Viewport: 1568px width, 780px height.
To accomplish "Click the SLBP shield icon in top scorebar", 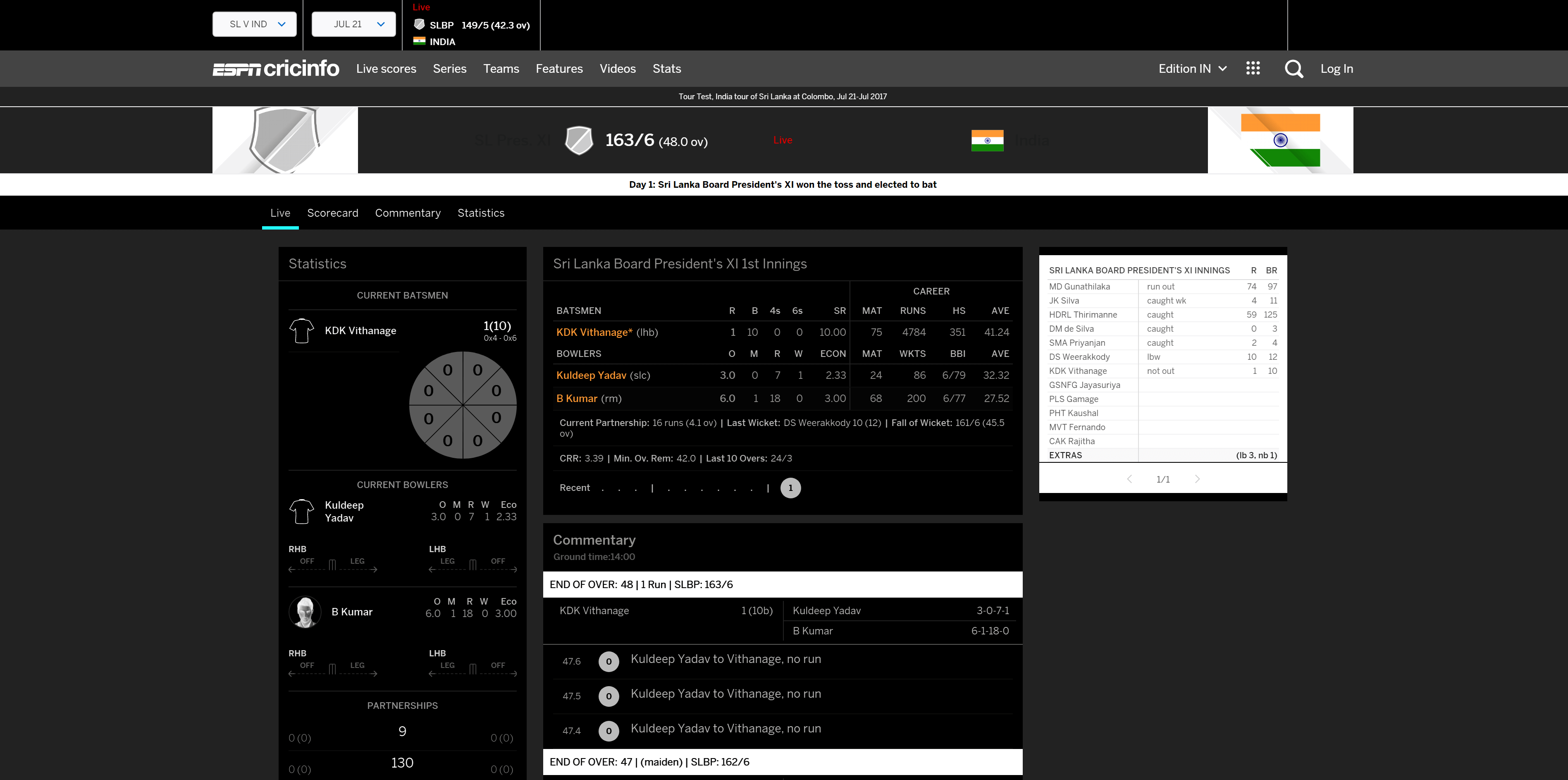I will (x=420, y=24).
